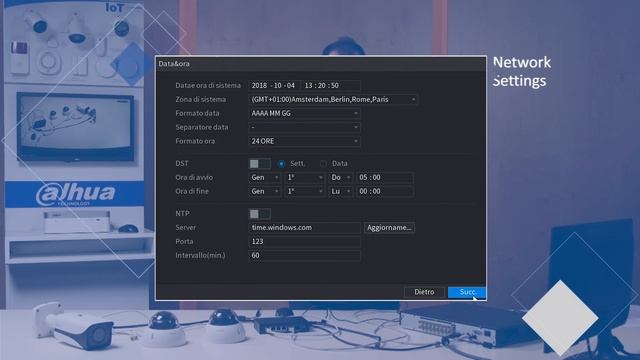Click the system time field 13:20:50

click(x=331, y=85)
